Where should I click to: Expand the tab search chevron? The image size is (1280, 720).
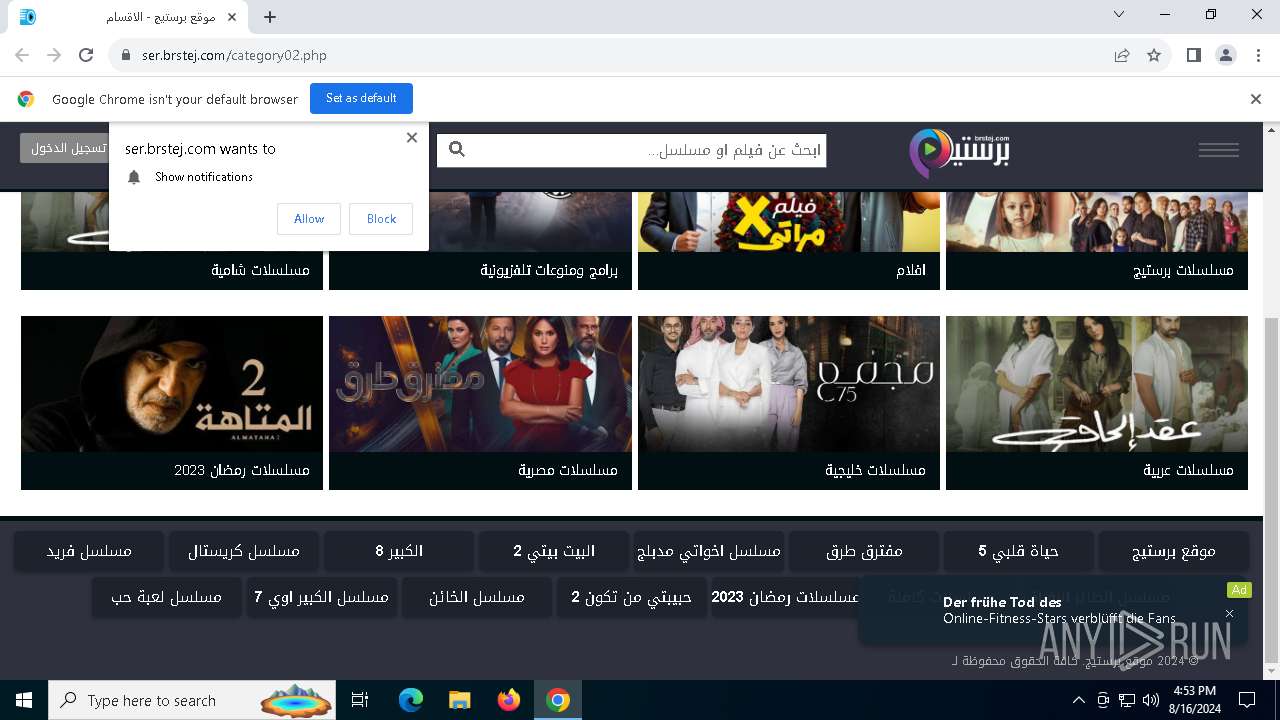1119,14
